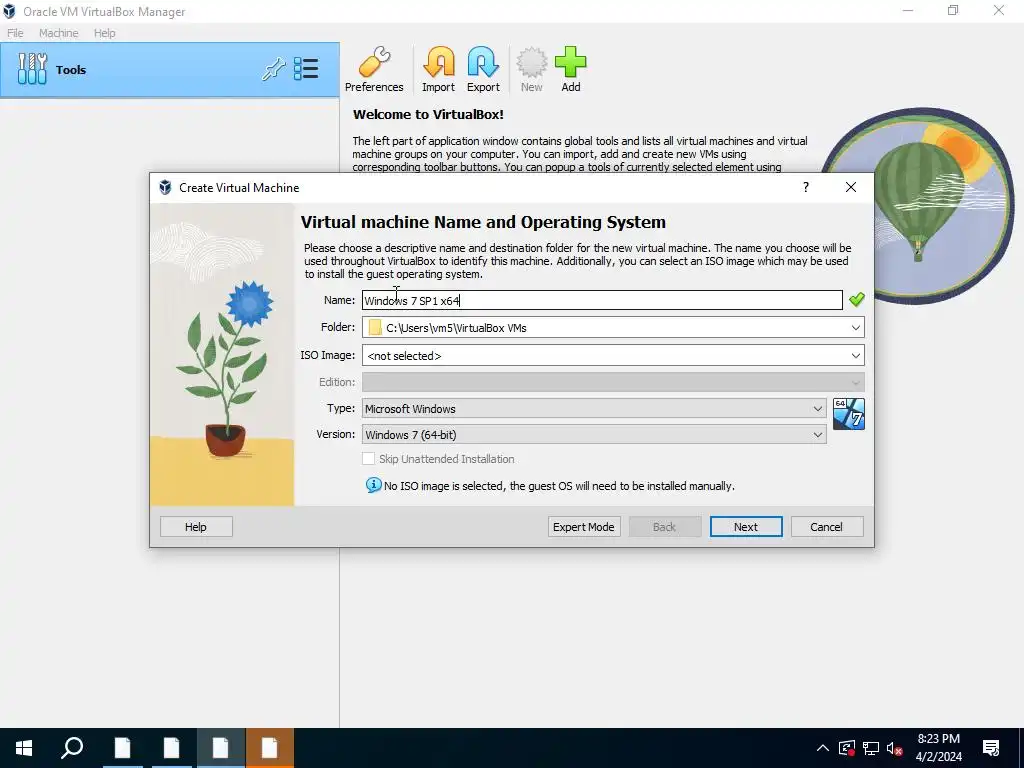Image resolution: width=1024 pixels, height=768 pixels.
Task: Cancel the Create Virtual Machine dialog
Action: click(x=827, y=527)
